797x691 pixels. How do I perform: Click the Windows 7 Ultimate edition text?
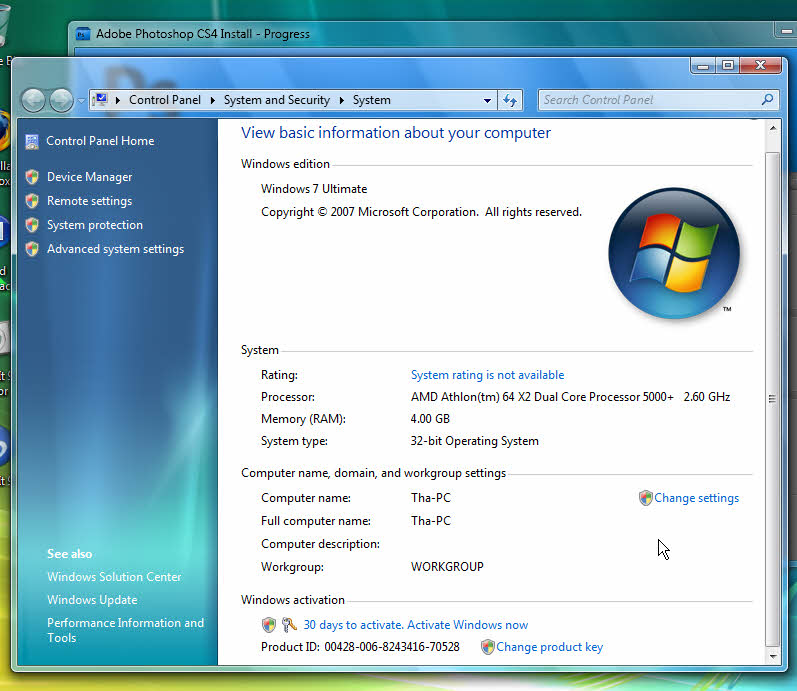click(314, 189)
